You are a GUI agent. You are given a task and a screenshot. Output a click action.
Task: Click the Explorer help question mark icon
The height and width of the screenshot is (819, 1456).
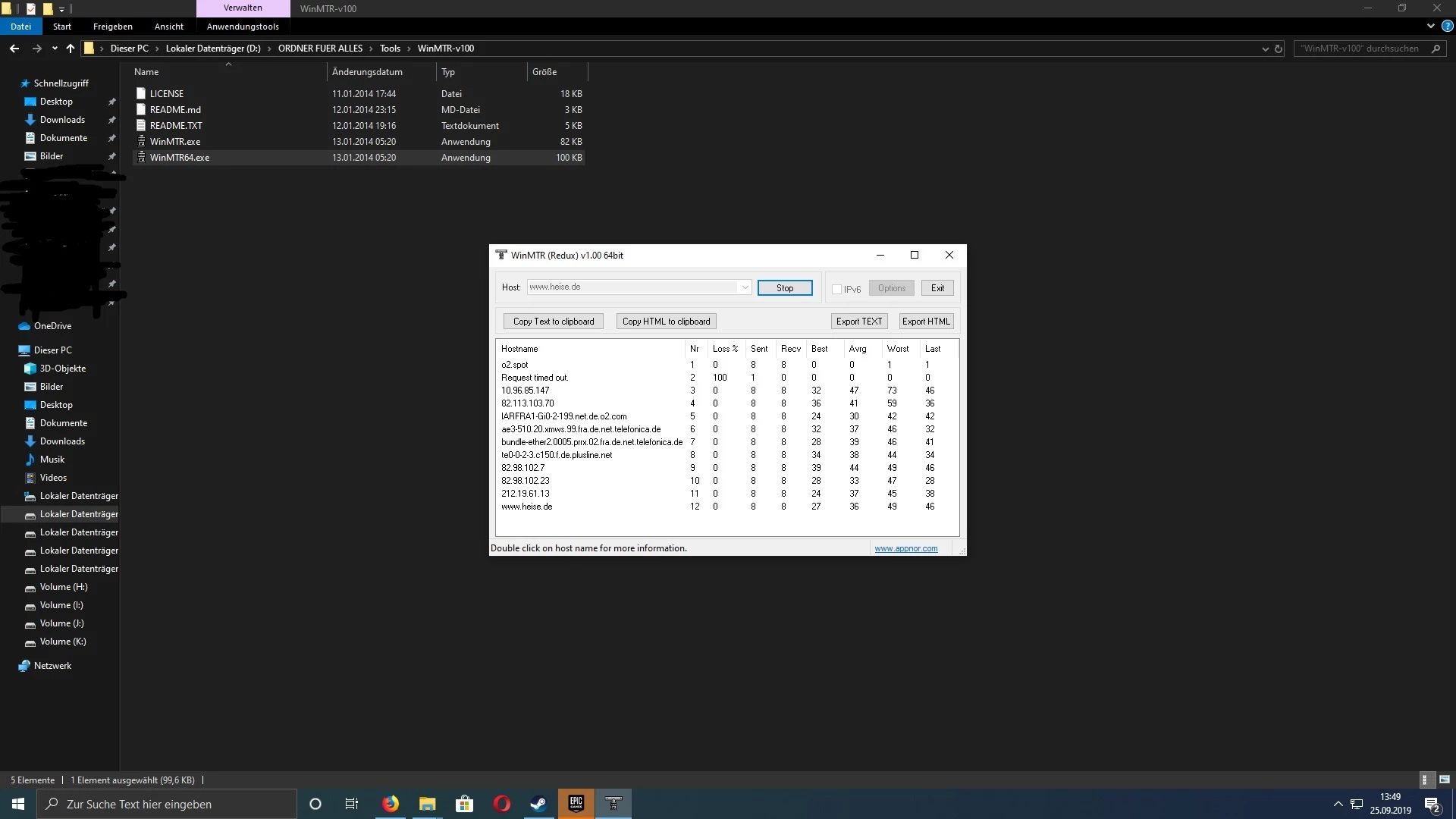1447,26
